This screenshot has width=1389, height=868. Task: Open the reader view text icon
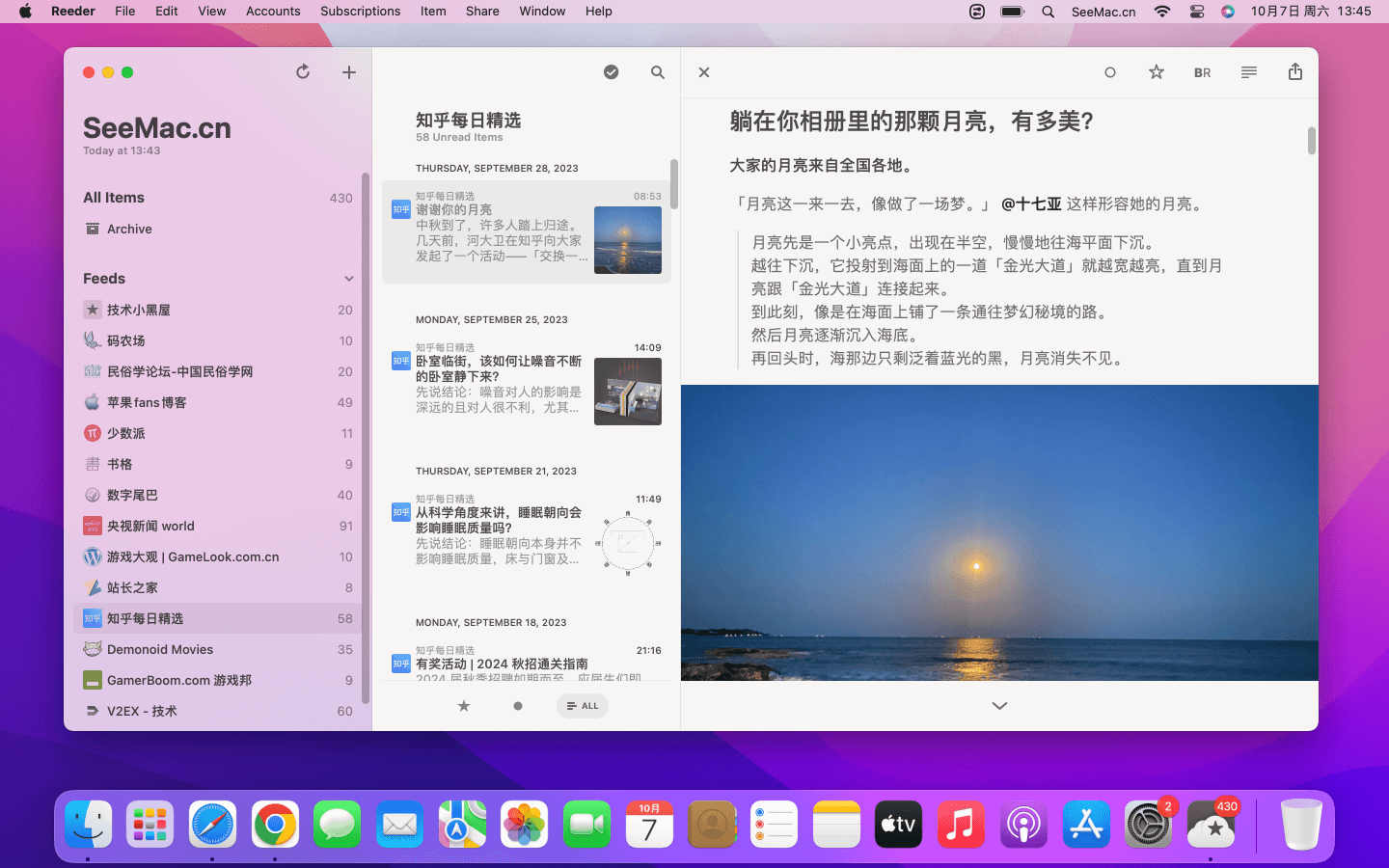tap(1249, 72)
